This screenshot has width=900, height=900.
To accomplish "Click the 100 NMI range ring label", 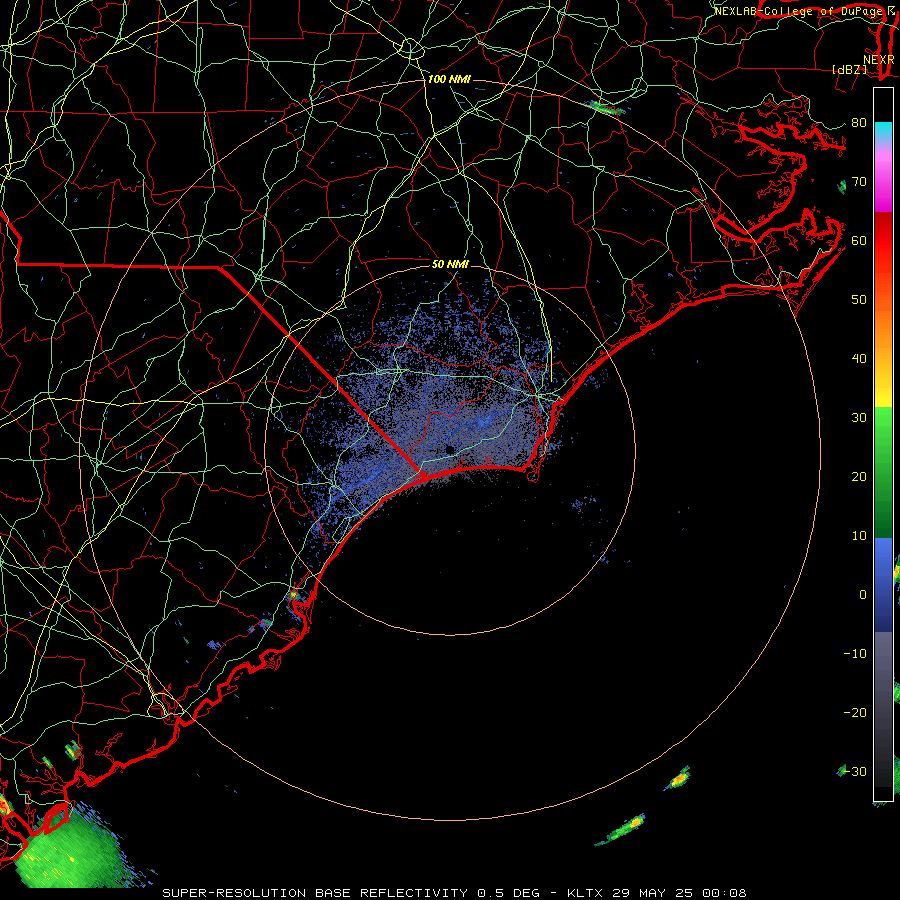I will point(449,79).
